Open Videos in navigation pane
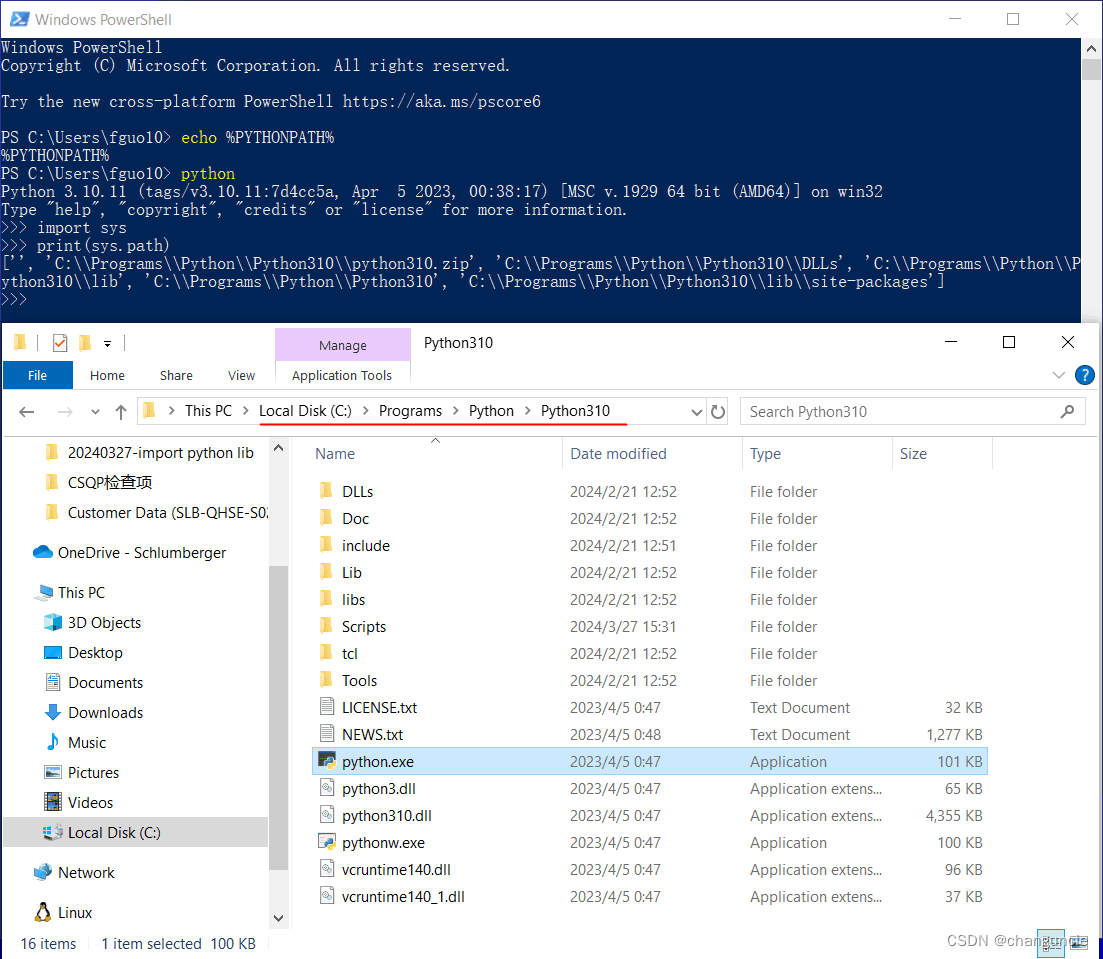The height and width of the screenshot is (959, 1103). pos(90,802)
